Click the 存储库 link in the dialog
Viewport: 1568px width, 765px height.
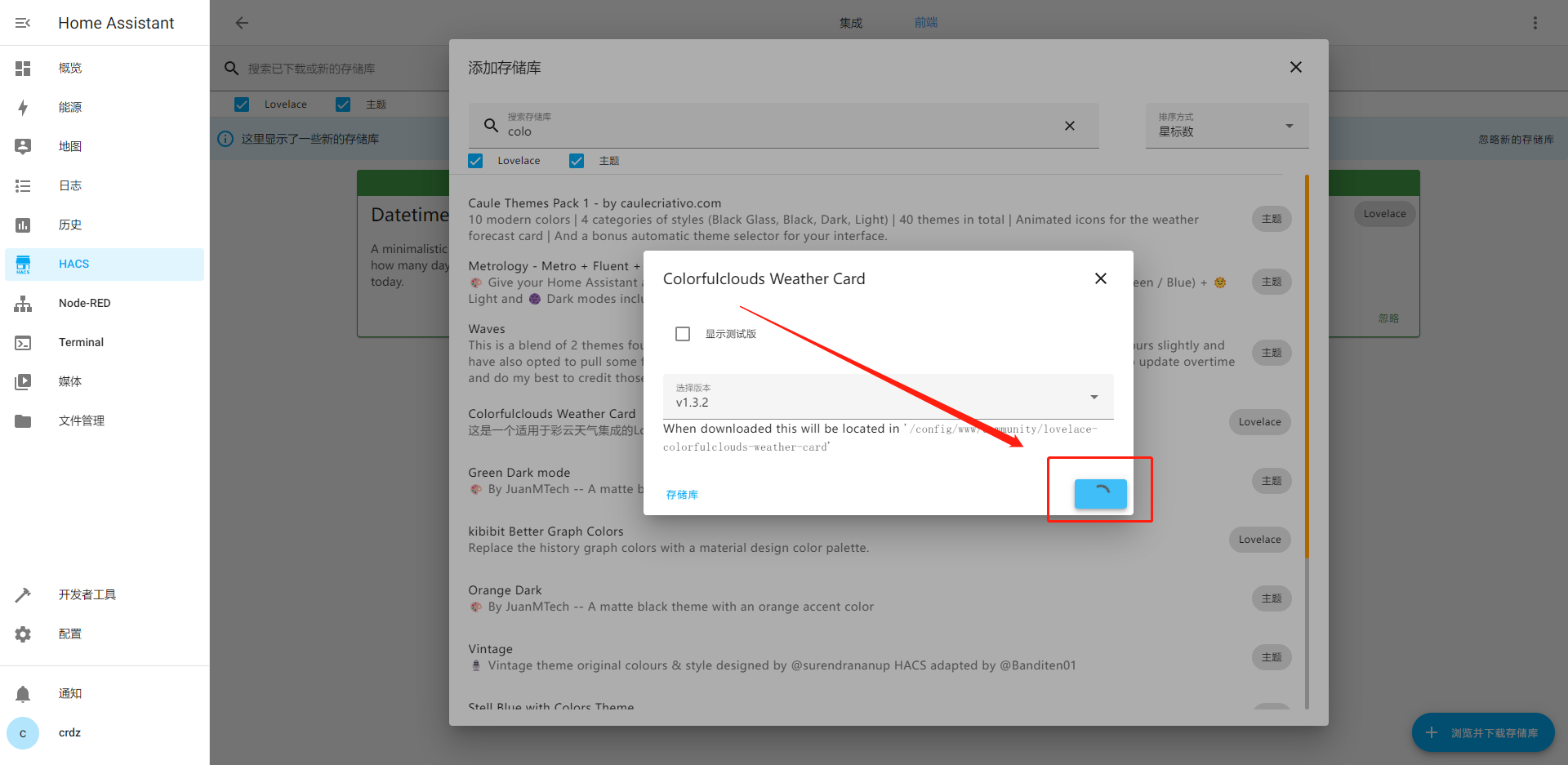pos(682,495)
